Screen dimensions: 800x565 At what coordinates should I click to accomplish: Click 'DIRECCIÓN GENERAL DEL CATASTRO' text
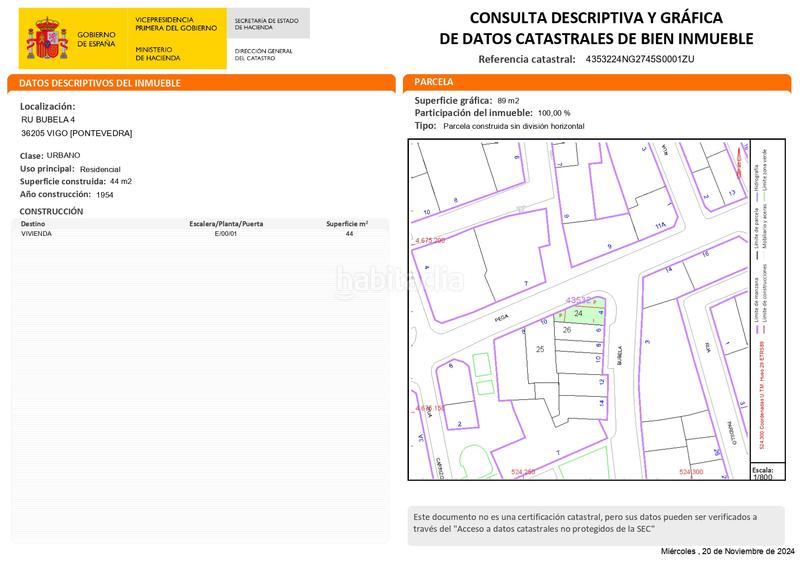263,55
